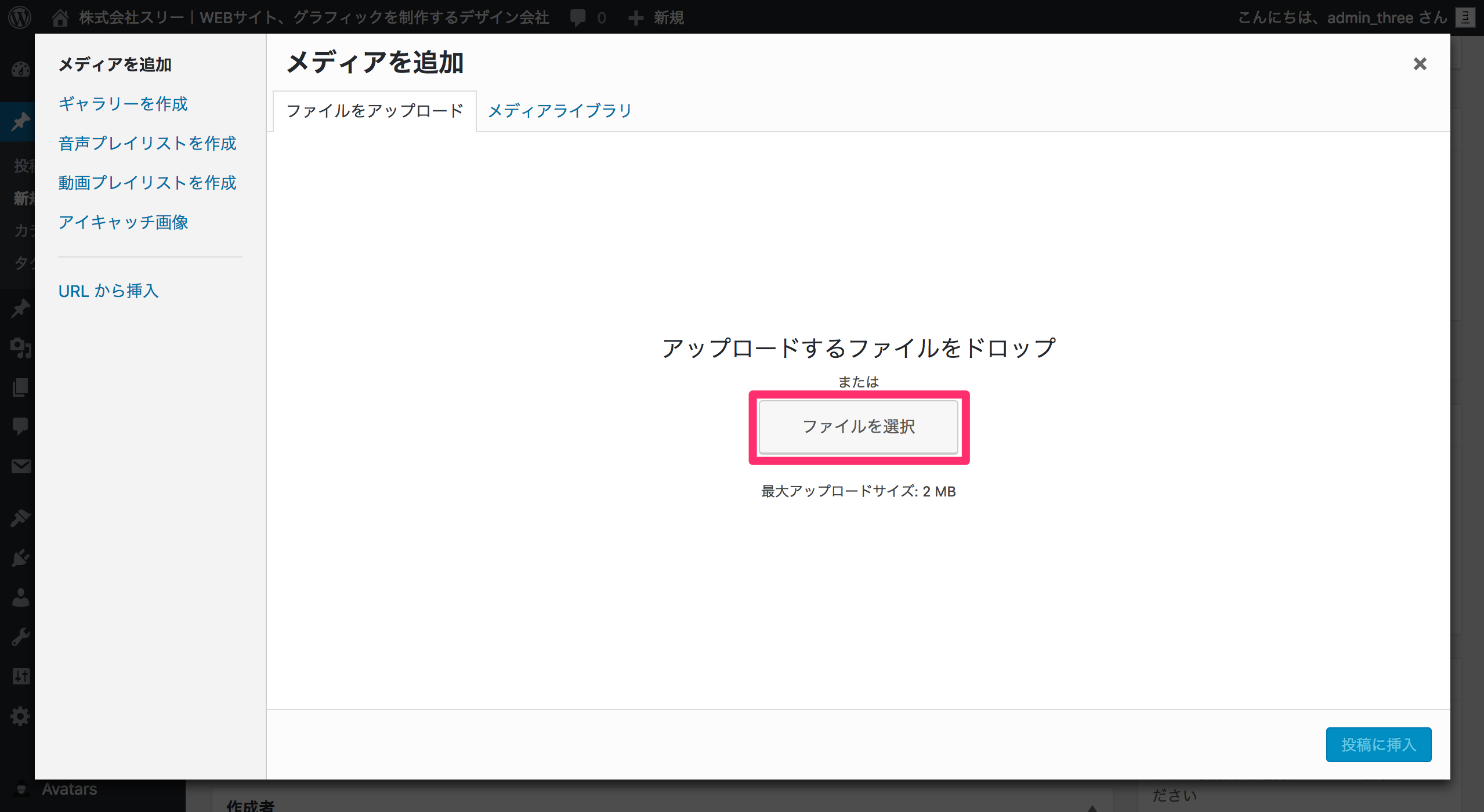Click the home site icon
This screenshot has width=1484, height=812.
(x=60, y=17)
